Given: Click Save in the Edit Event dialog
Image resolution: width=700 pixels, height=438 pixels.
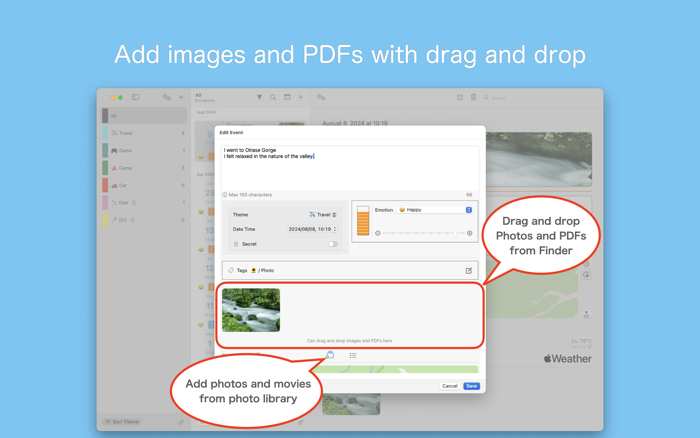Looking at the screenshot, I should [471, 386].
